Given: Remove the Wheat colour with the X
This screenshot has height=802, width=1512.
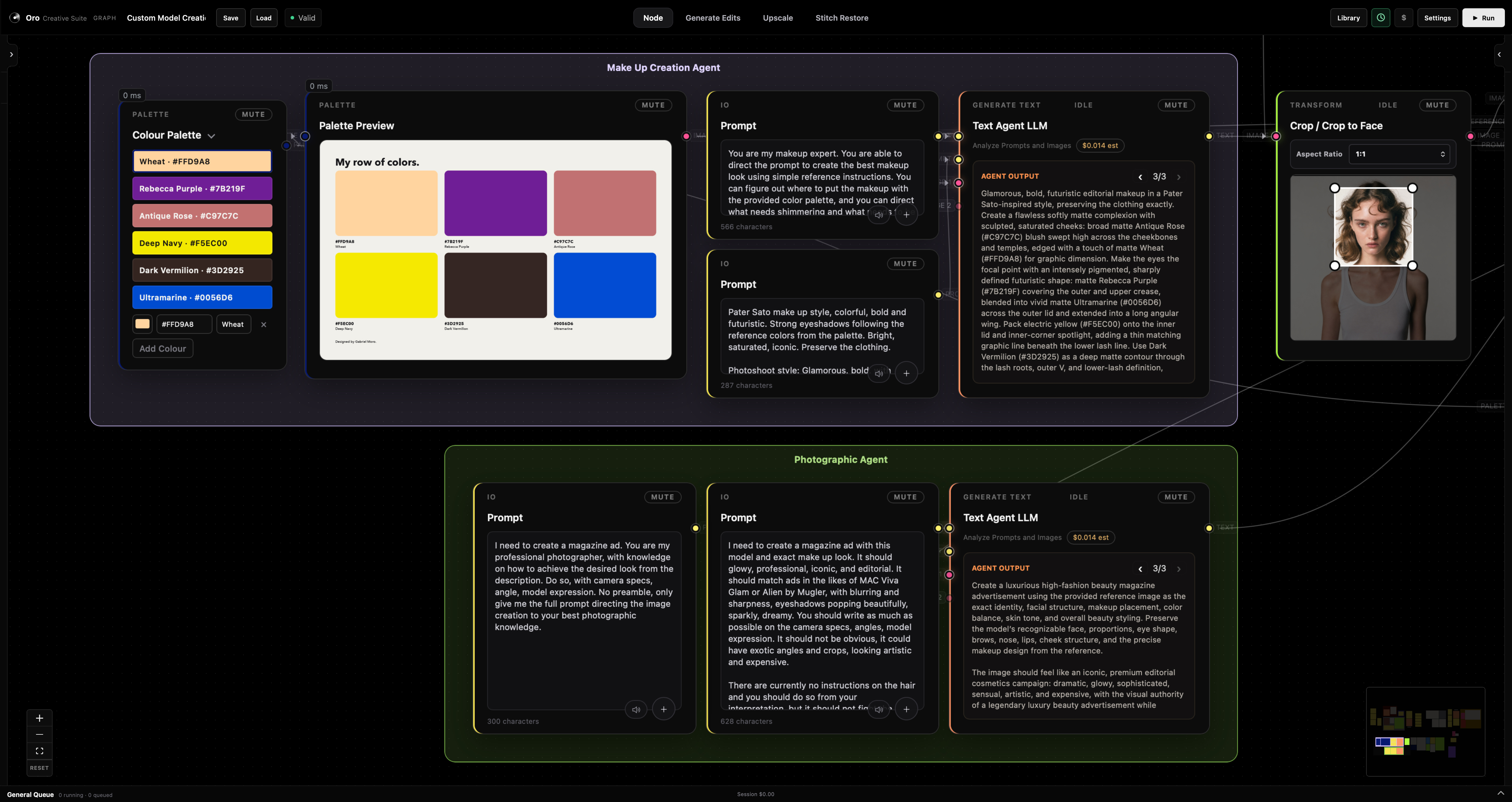Looking at the screenshot, I should [x=263, y=324].
